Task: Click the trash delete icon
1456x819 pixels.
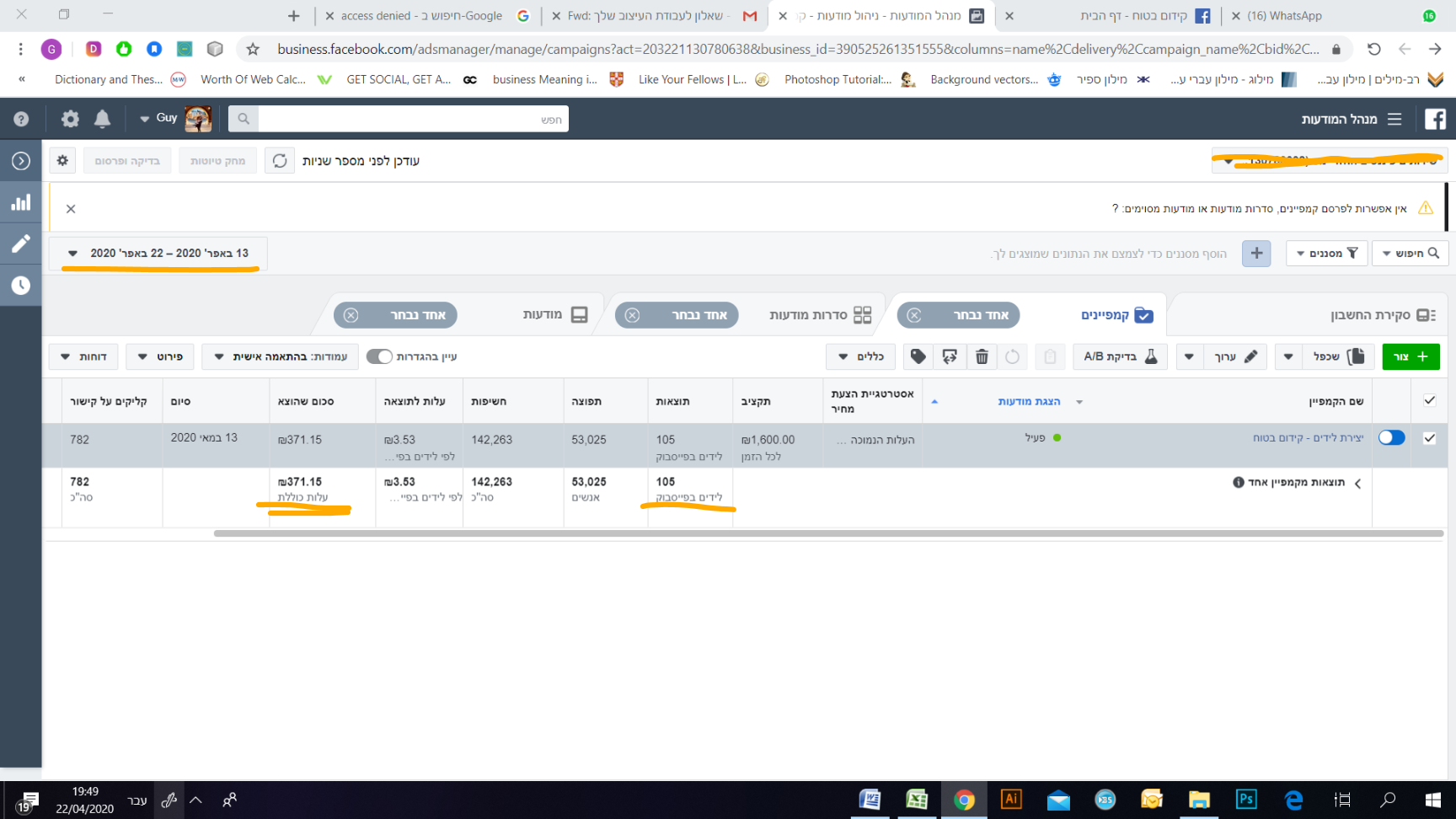Action: point(982,356)
